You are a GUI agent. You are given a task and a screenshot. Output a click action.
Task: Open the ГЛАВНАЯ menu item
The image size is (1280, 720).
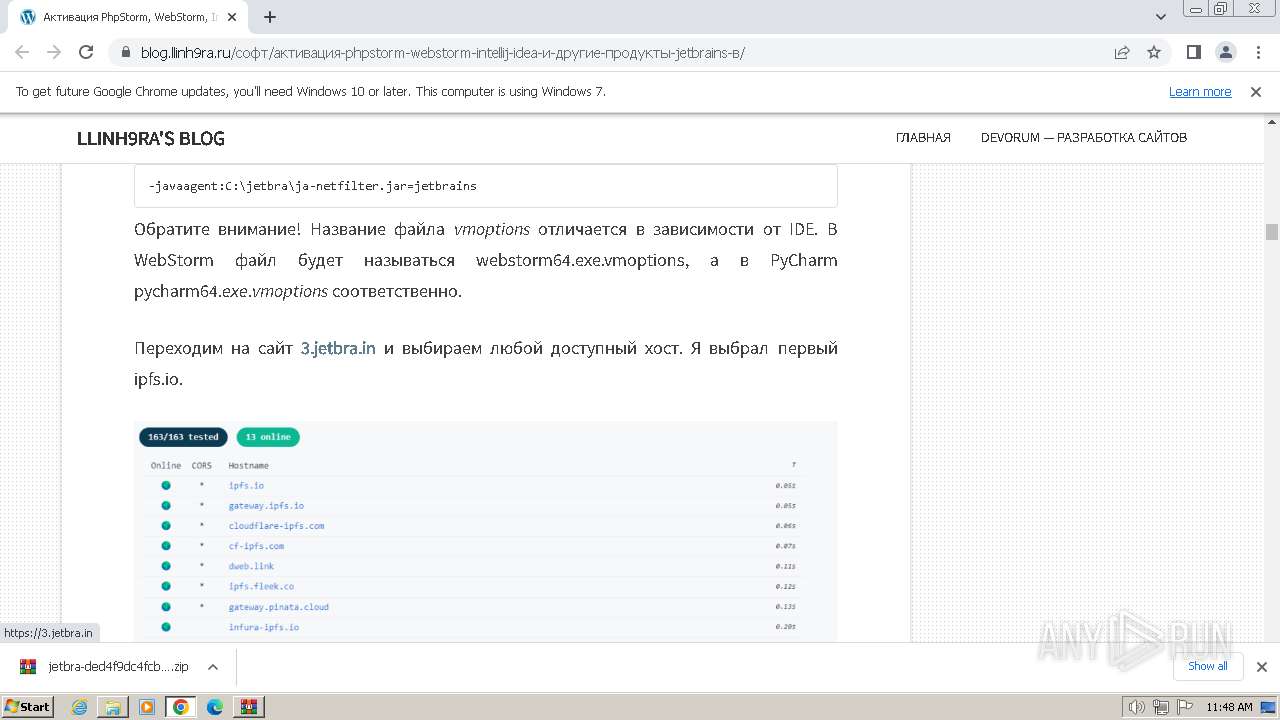(923, 138)
